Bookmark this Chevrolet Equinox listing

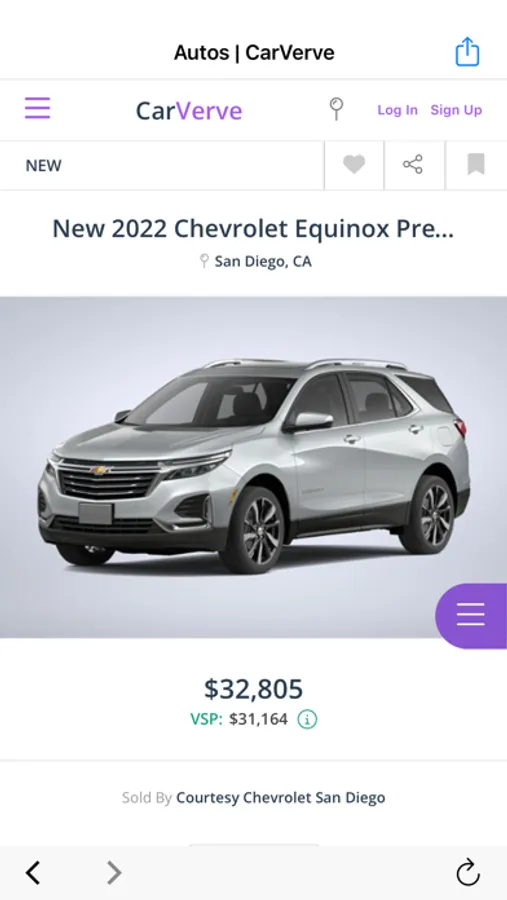(476, 165)
